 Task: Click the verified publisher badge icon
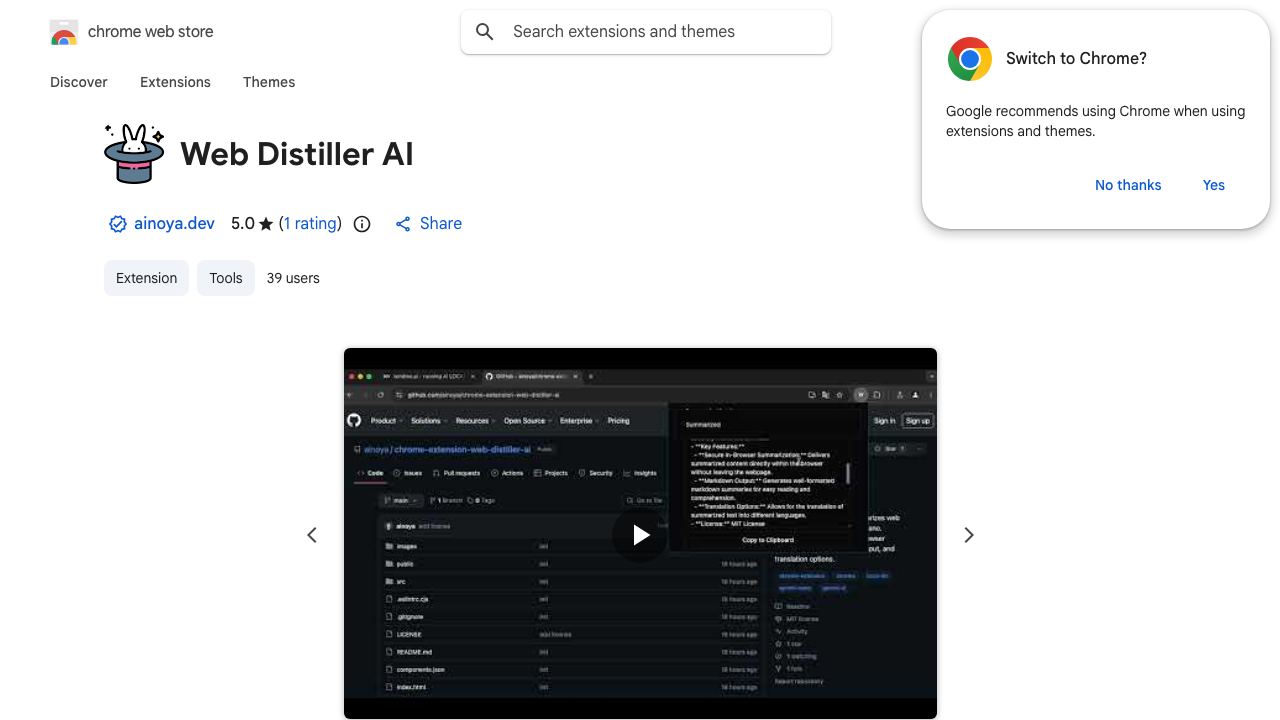(117, 224)
